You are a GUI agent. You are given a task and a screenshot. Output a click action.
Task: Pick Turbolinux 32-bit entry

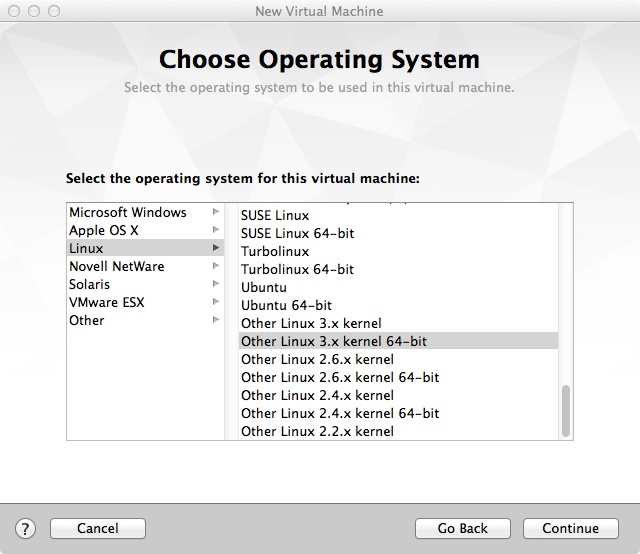[x=398, y=251]
